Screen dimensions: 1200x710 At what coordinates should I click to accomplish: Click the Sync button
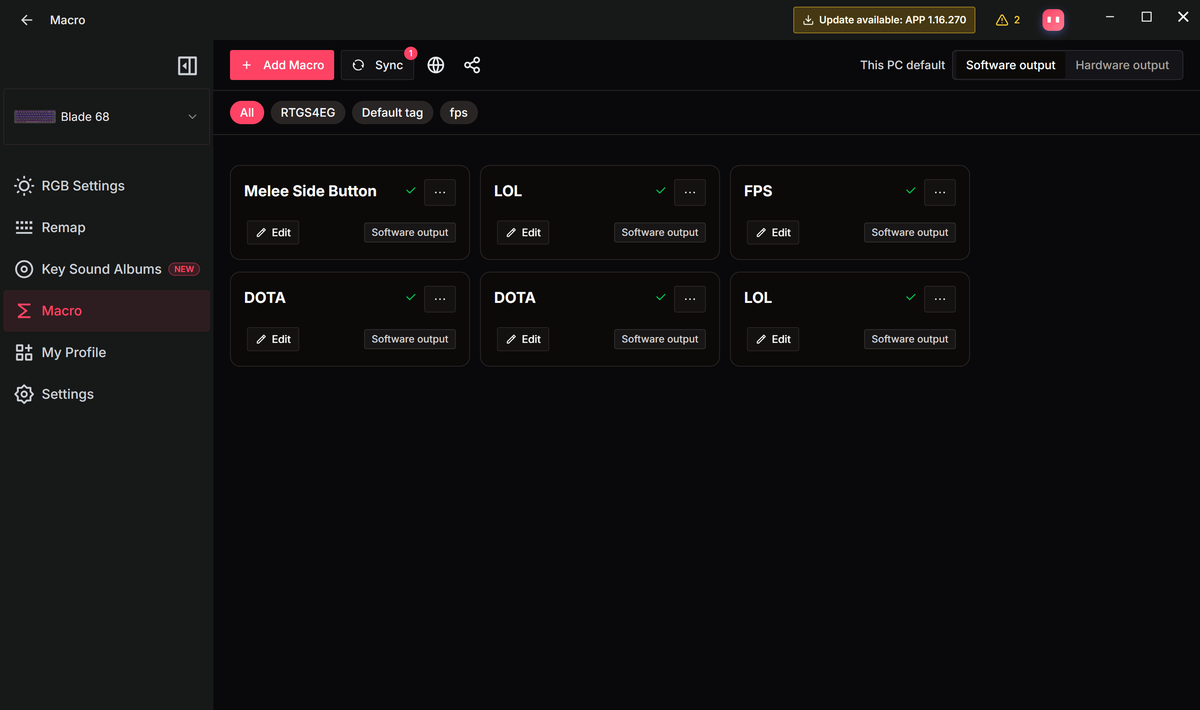coord(378,65)
